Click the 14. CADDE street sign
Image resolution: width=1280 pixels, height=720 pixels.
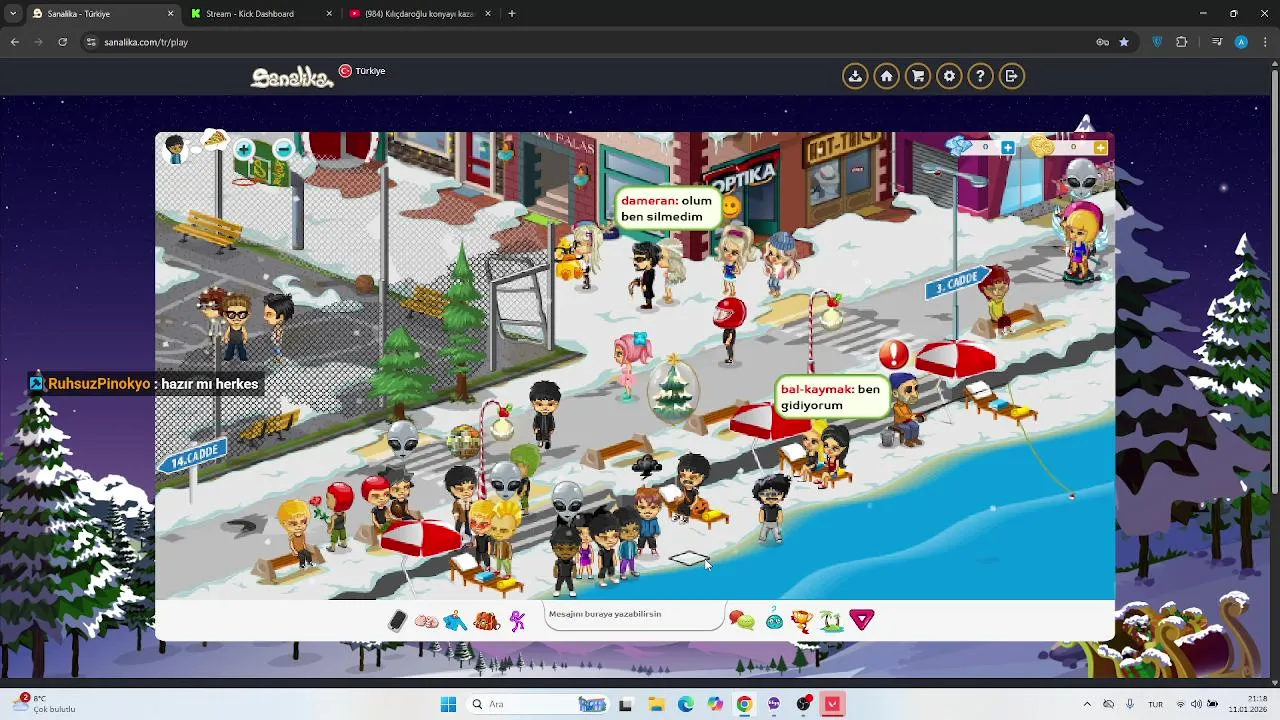(192, 458)
